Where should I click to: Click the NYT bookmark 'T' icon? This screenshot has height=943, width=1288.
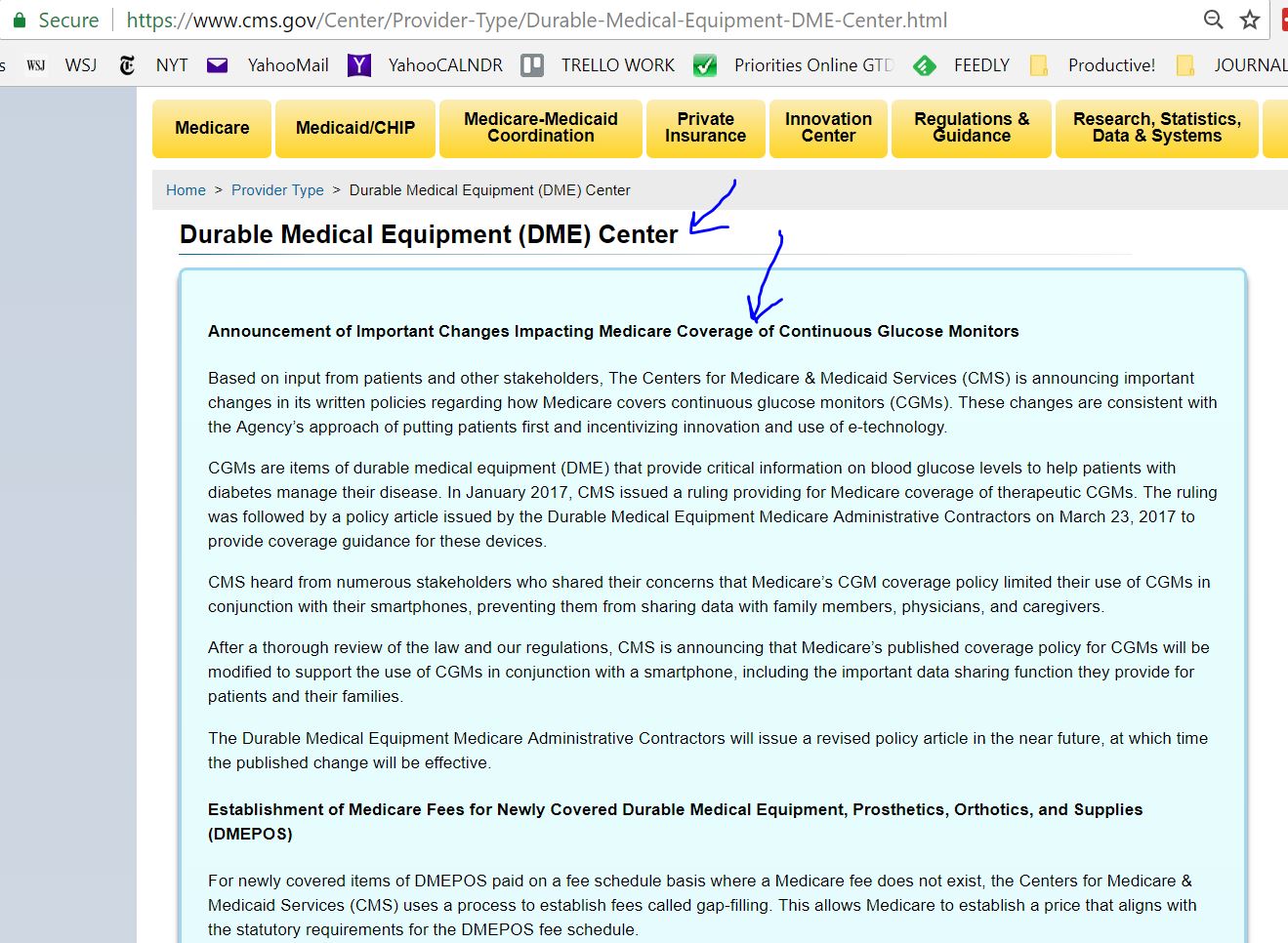(x=127, y=64)
